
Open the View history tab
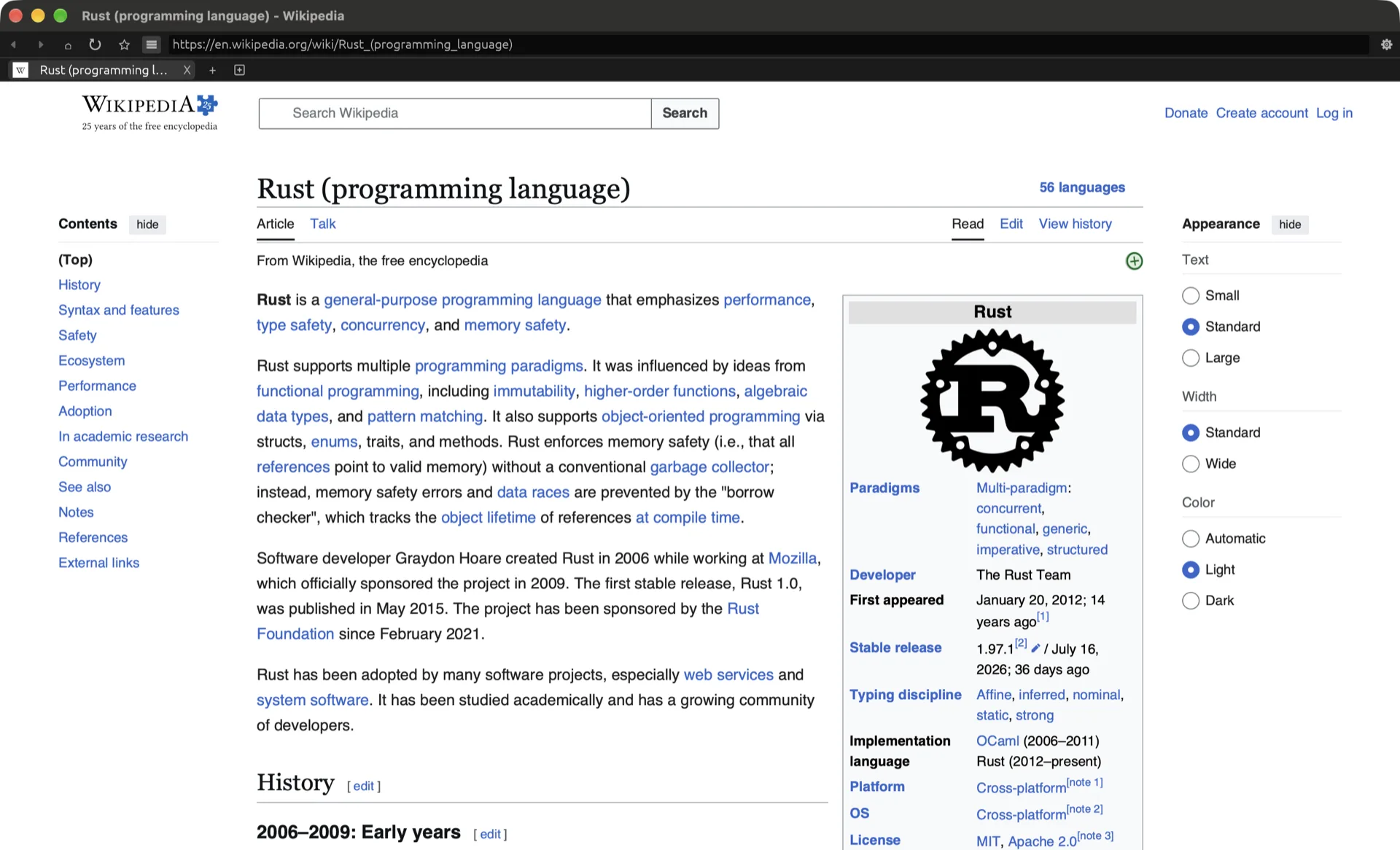pyautogui.click(x=1075, y=224)
